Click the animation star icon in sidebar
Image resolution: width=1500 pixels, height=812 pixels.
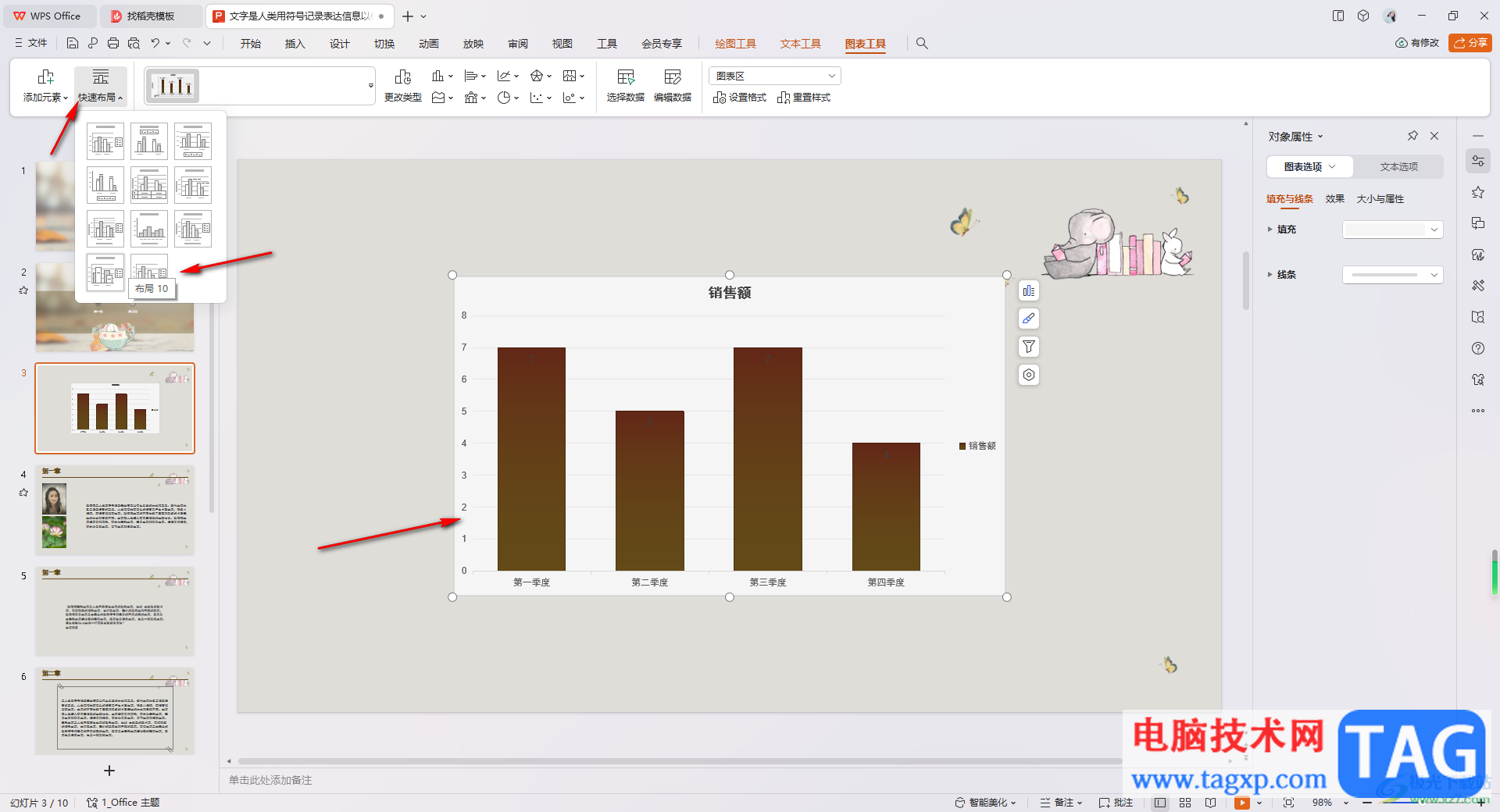1478,192
